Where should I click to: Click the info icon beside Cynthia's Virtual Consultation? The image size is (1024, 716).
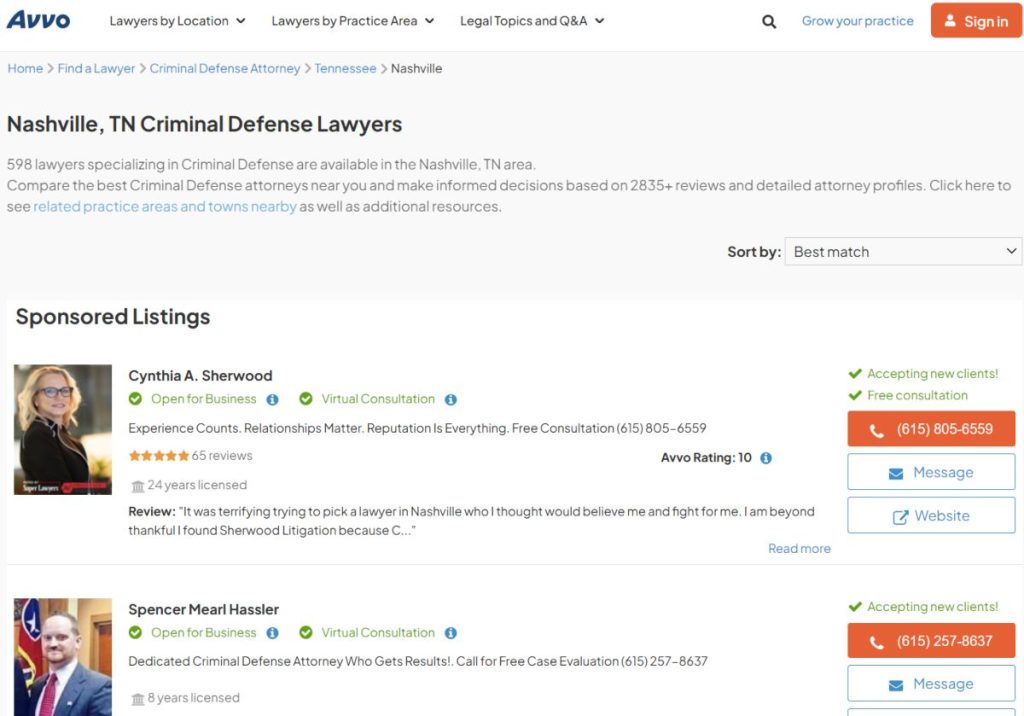tap(451, 399)
